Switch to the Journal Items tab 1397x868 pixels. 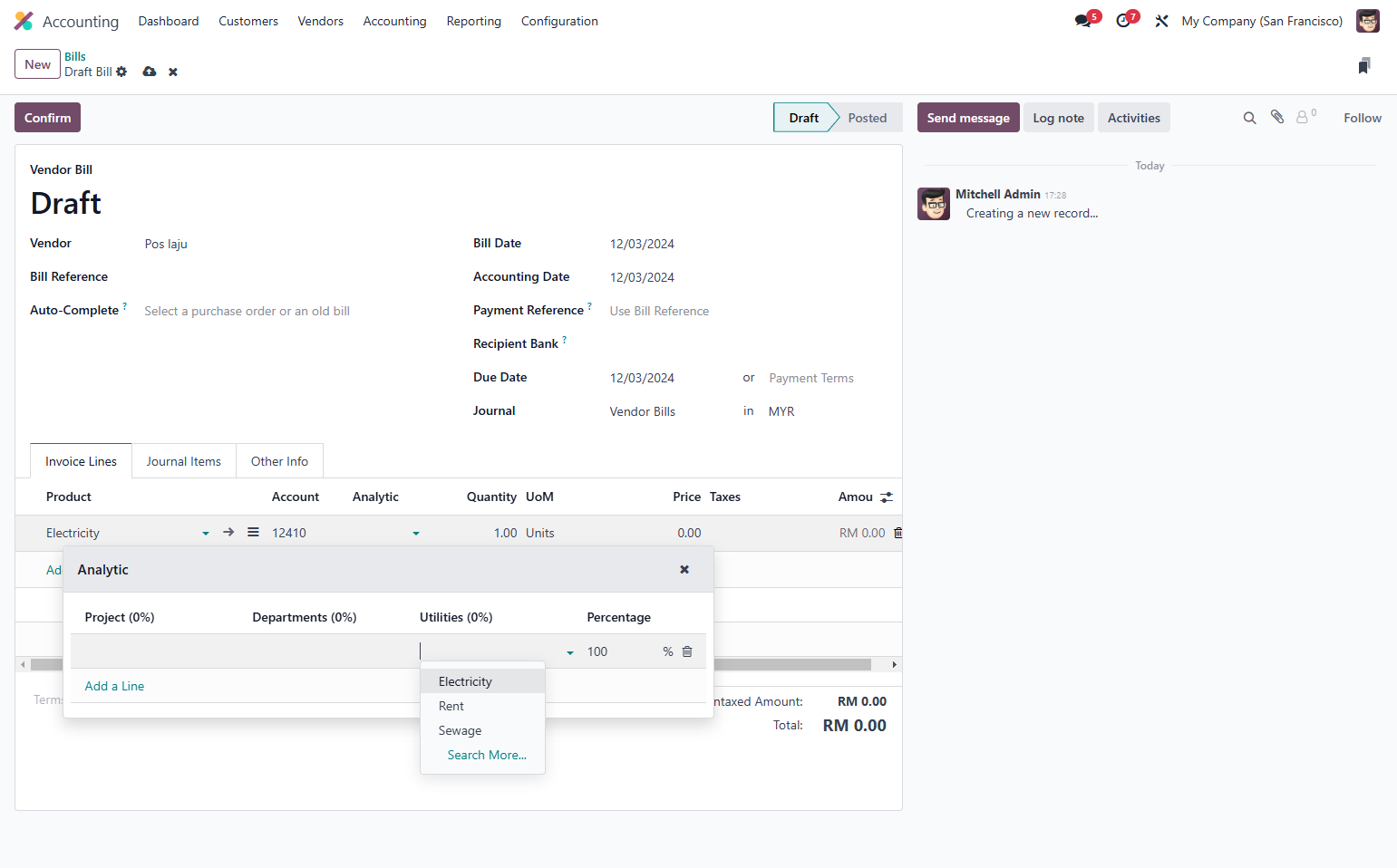point(183,461)
